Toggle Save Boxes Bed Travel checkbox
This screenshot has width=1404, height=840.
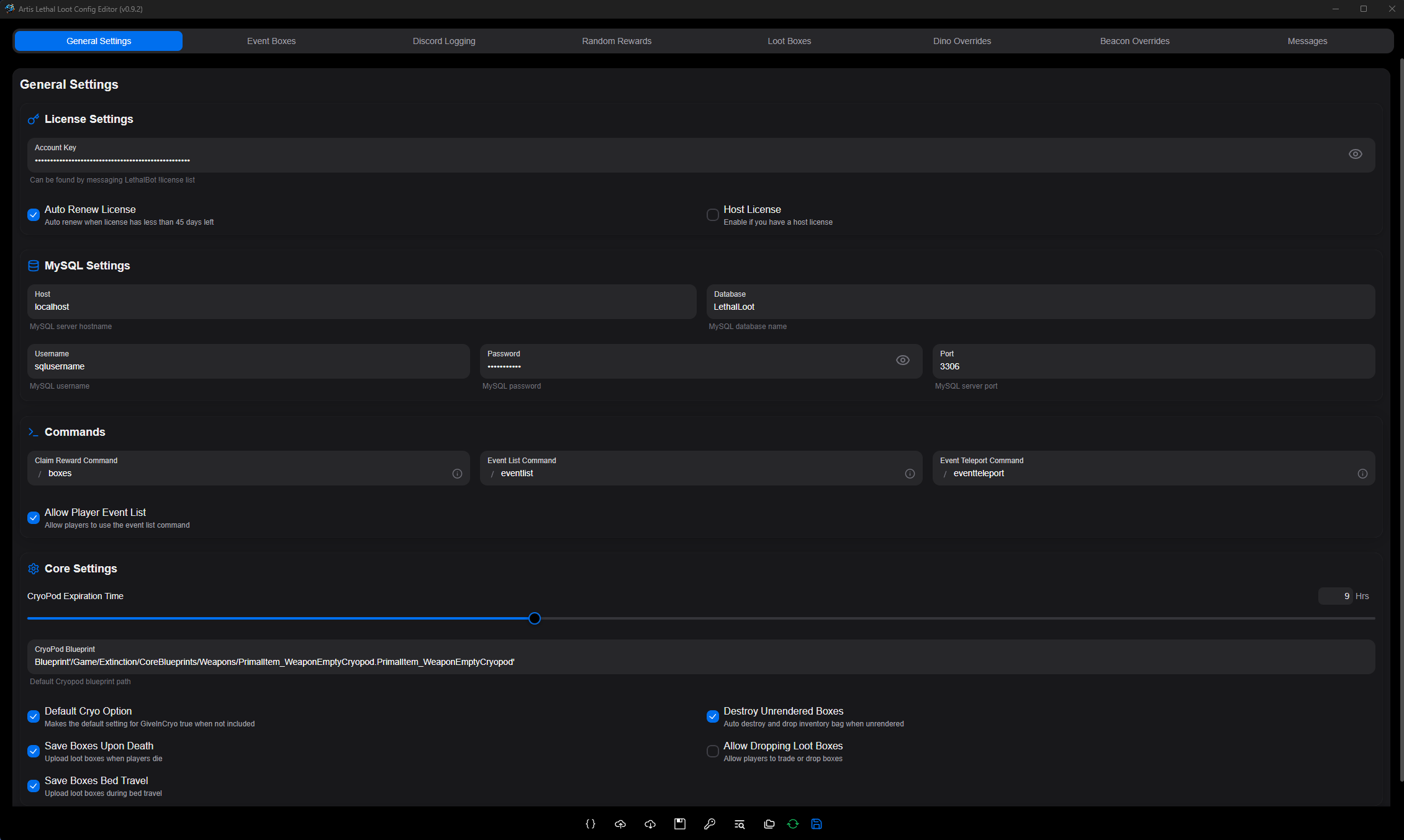34,786
